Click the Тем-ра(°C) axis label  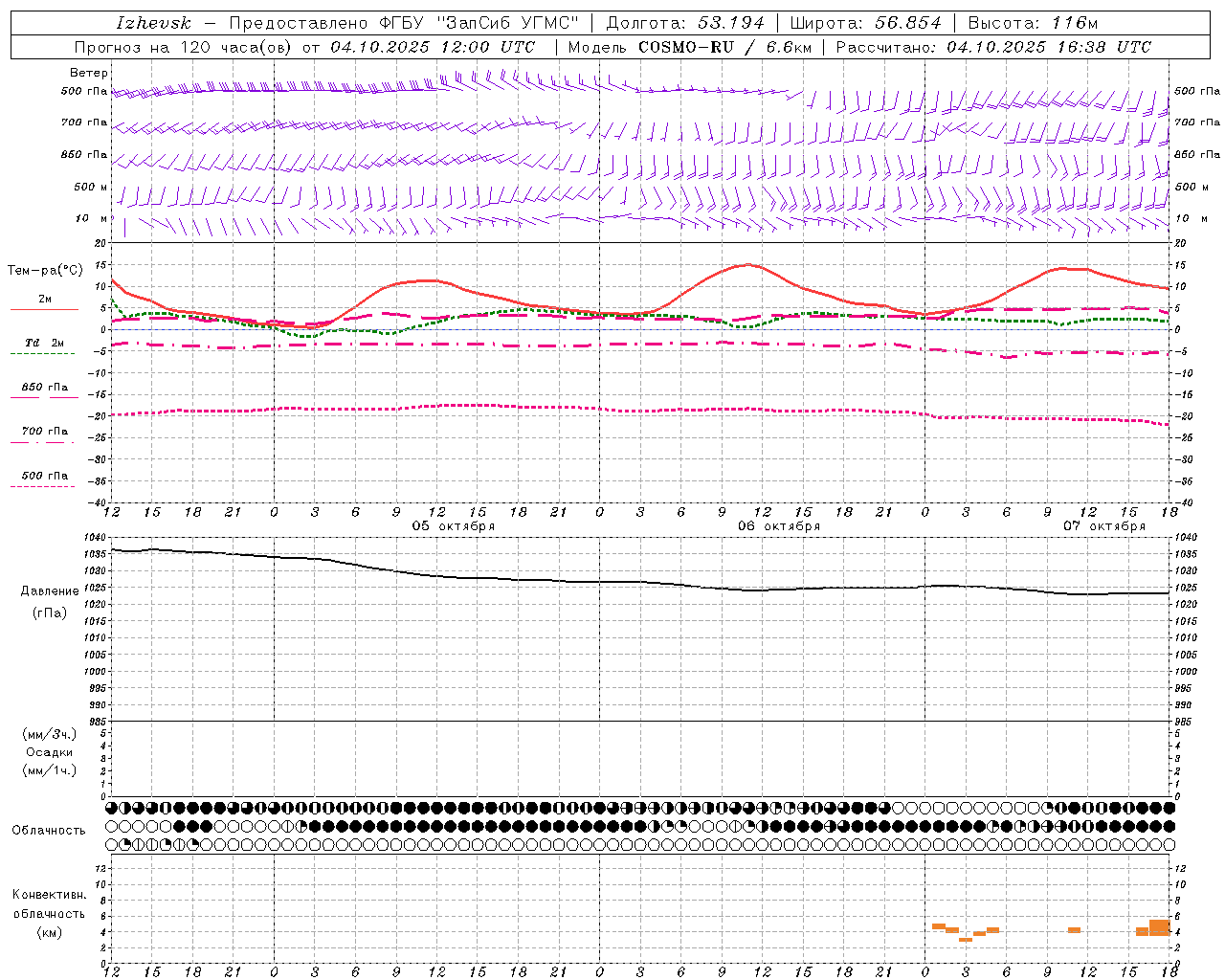(45, 271)
